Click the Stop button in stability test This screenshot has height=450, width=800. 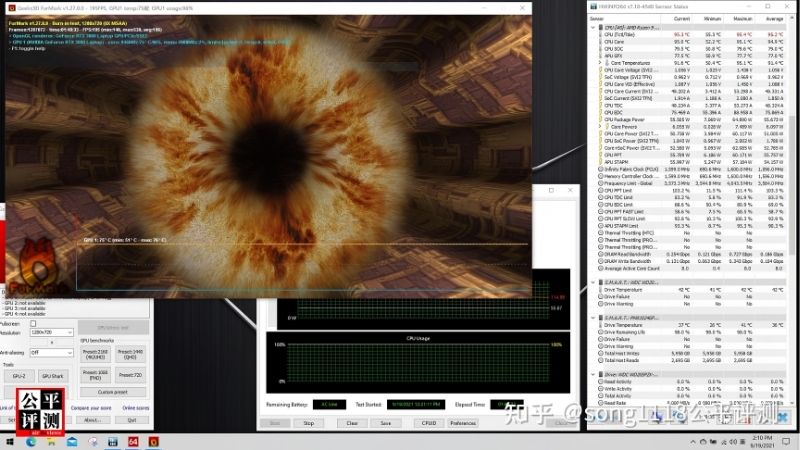click(309, 423)
